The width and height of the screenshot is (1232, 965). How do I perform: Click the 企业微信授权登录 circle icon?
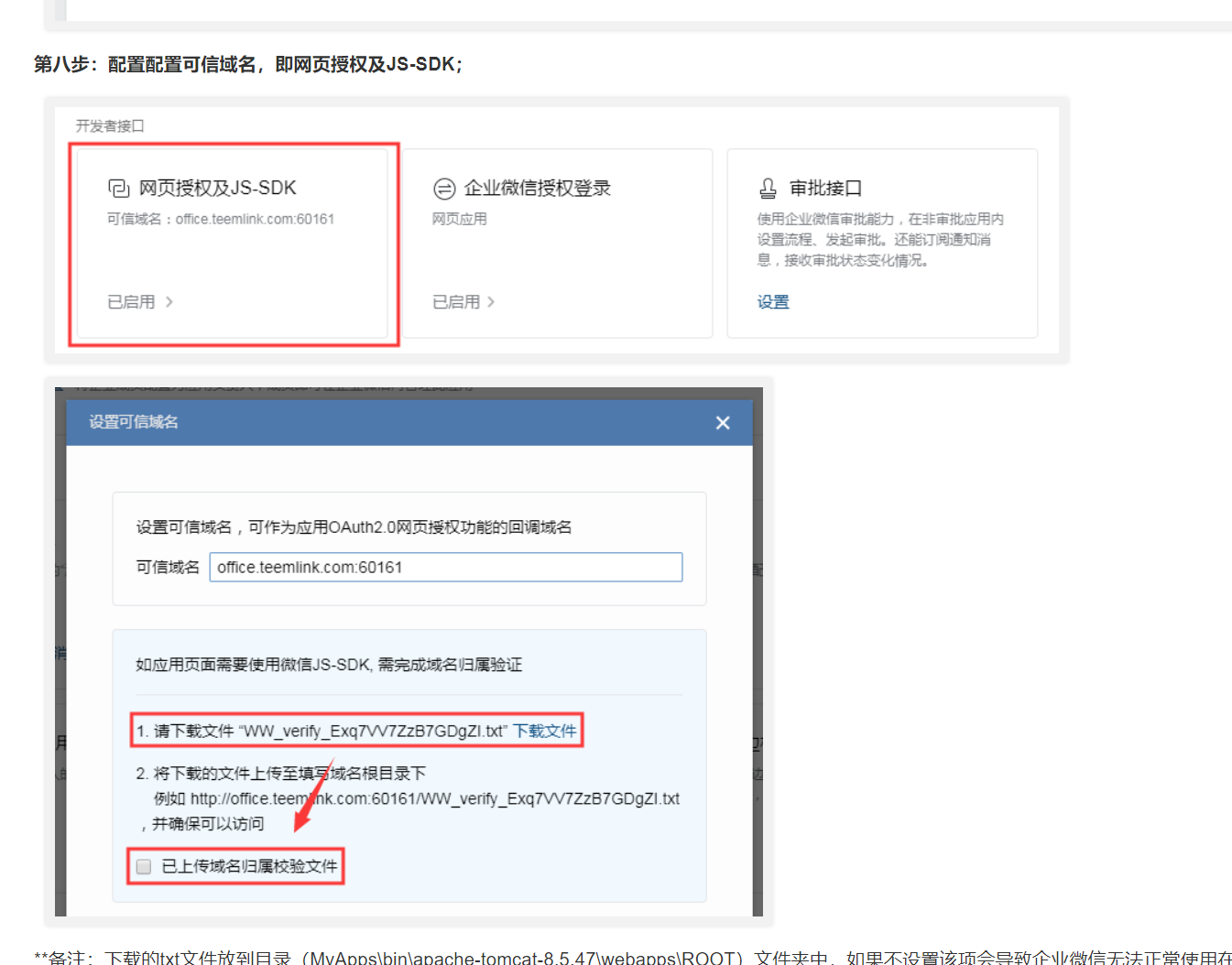(444, 189)
